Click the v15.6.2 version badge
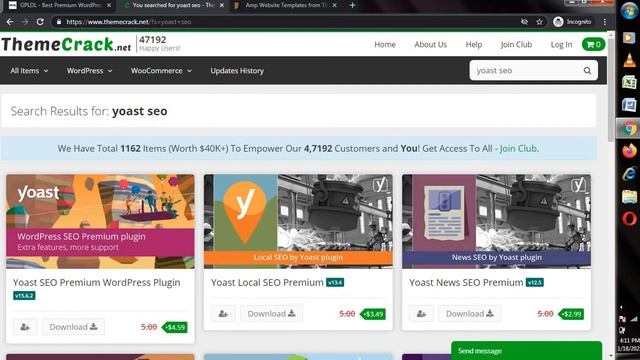This screenshot has width=640, height=360. coord(24,296)
